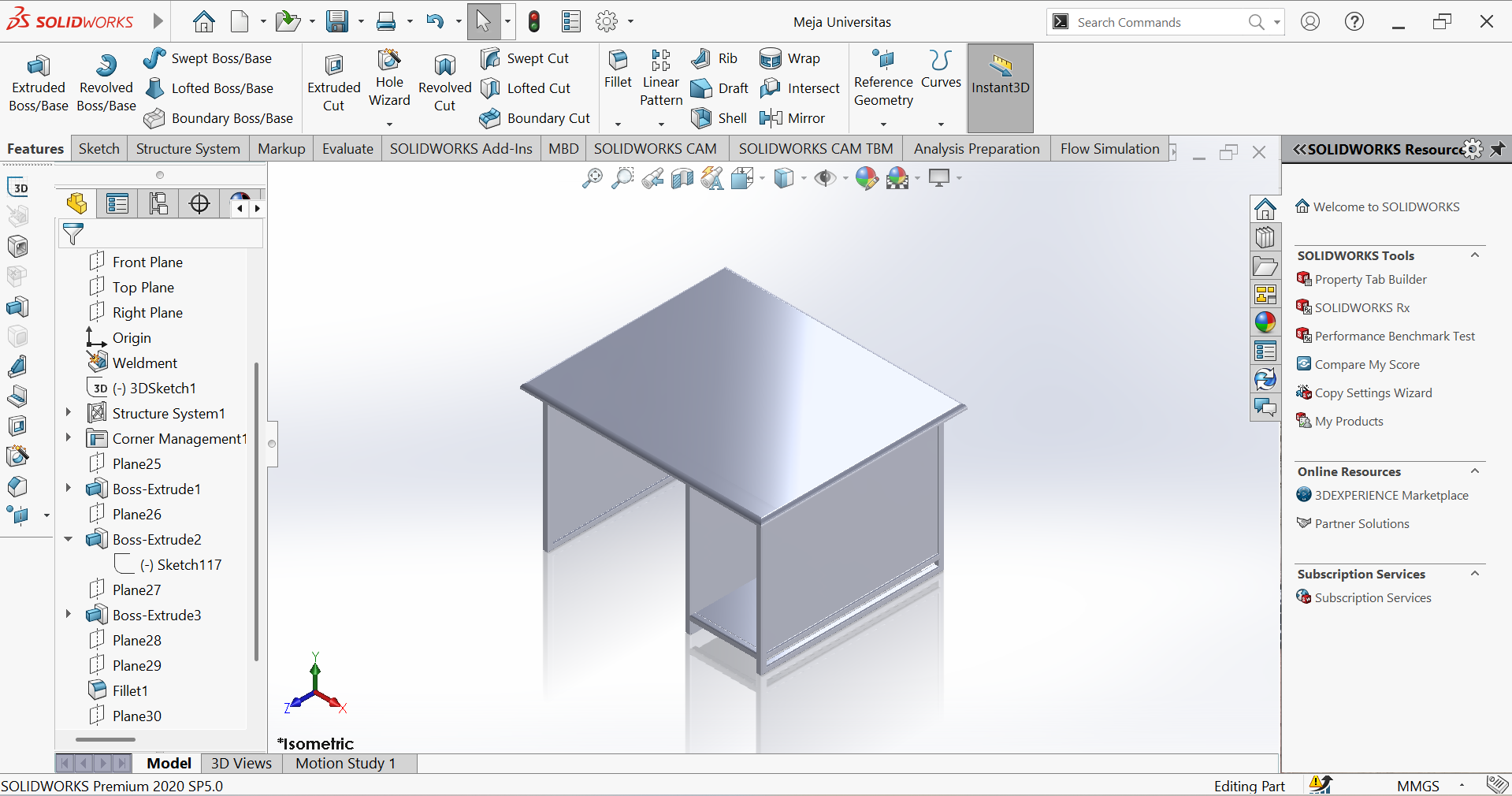1512x796 pixels.
Task: Click the Intersect tool
Action: (800, 88)
